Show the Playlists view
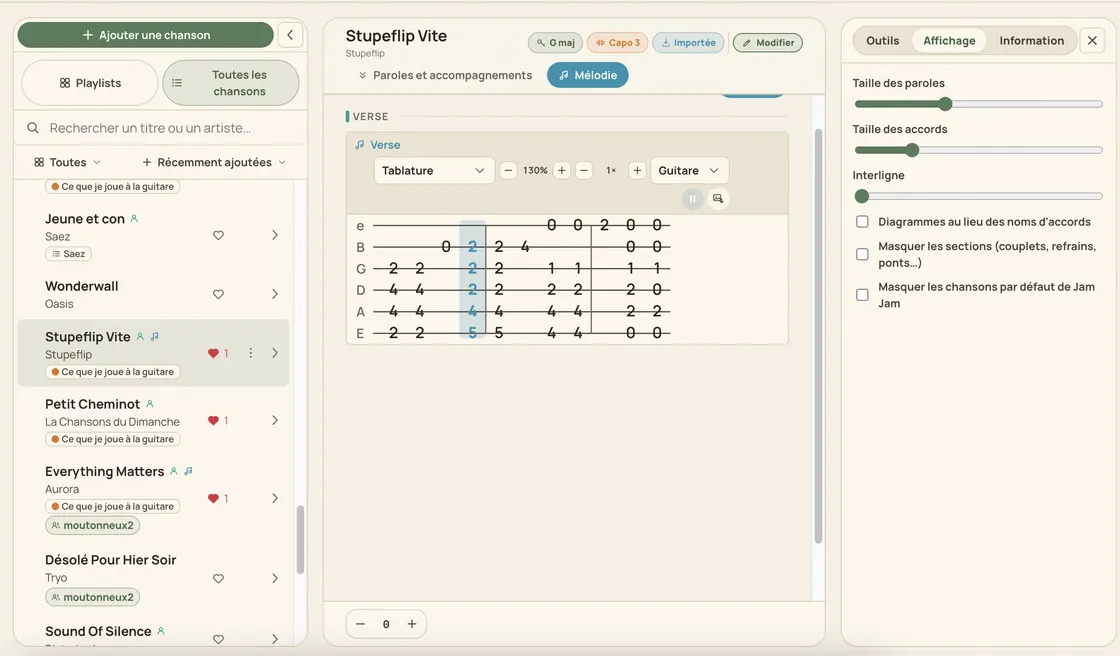The width and height of the screenshot is (1120, 656). [x=90, y=83]
